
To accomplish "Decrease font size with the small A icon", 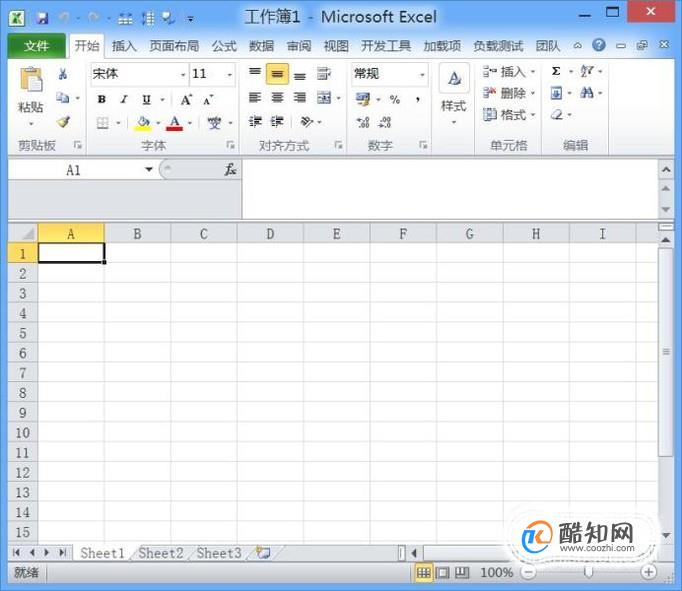I will coord(208,100).
